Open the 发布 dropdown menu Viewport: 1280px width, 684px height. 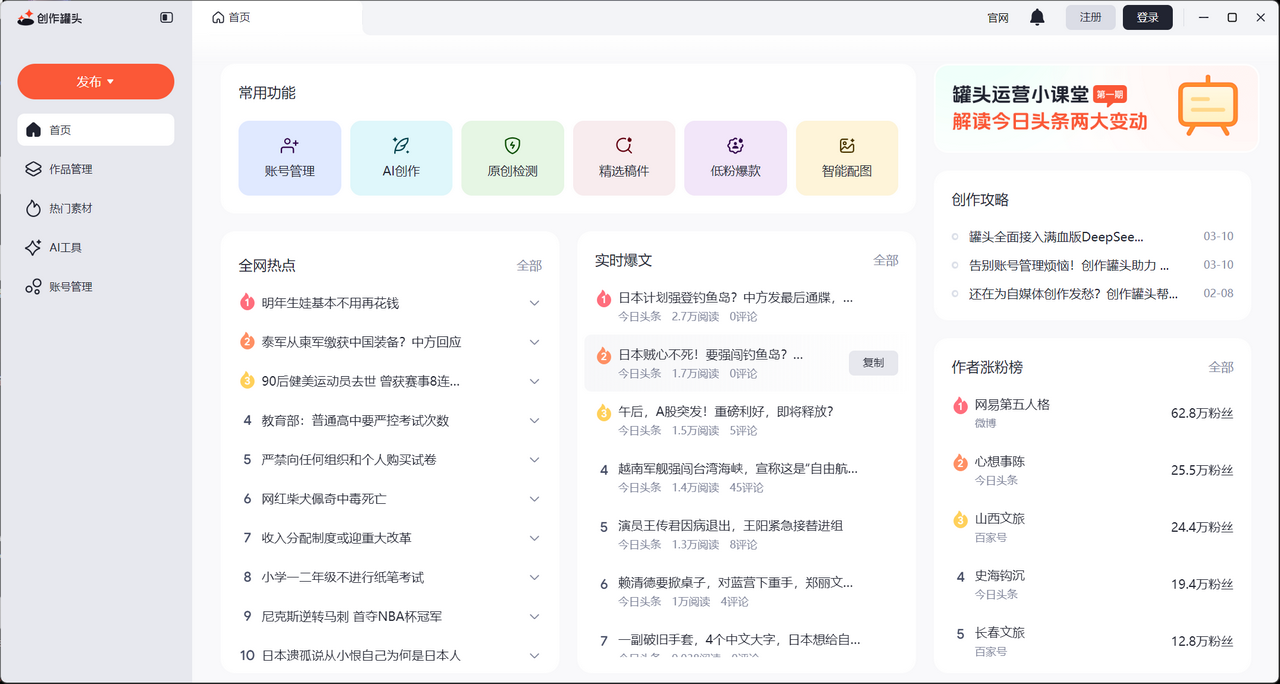(x=95, y=81)
